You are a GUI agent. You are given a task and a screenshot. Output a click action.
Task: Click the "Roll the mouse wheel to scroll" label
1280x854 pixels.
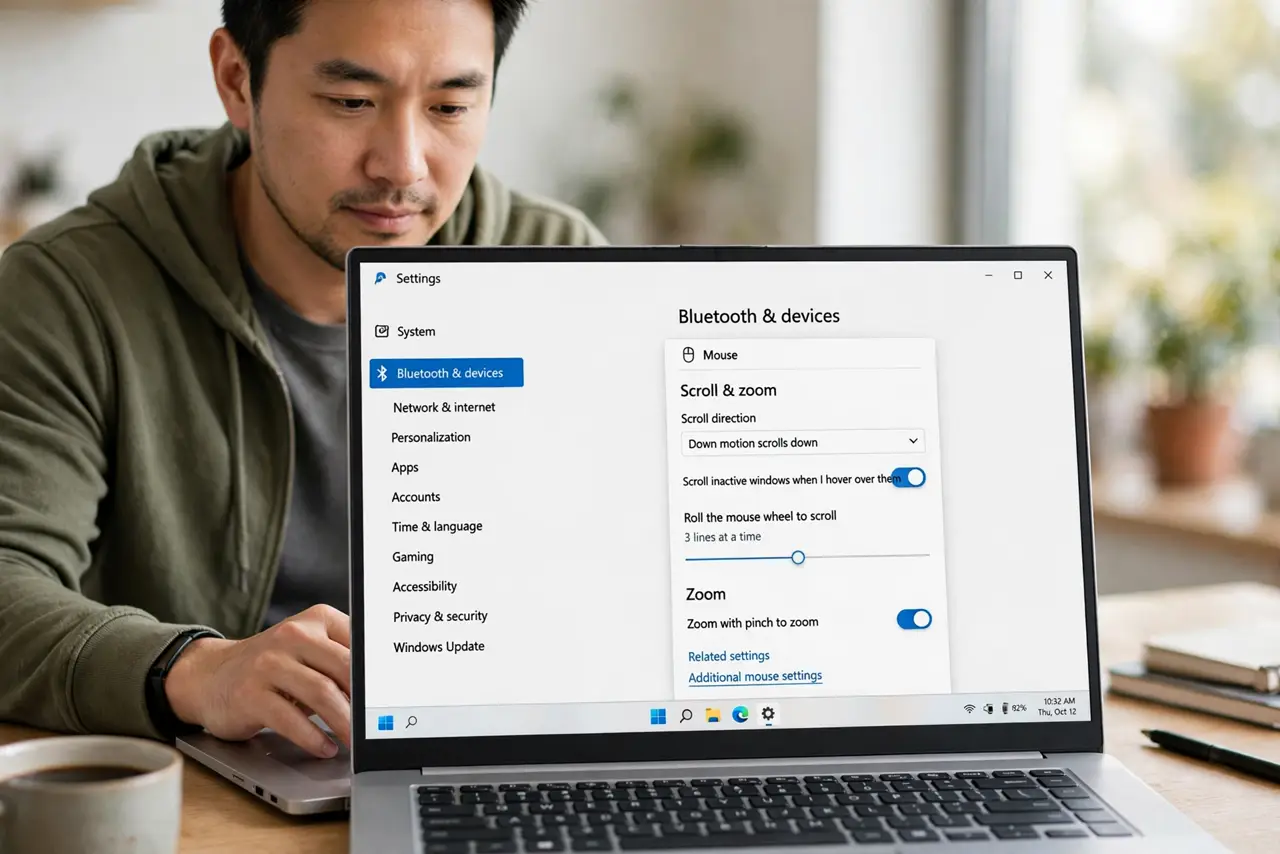coord(760,516)
